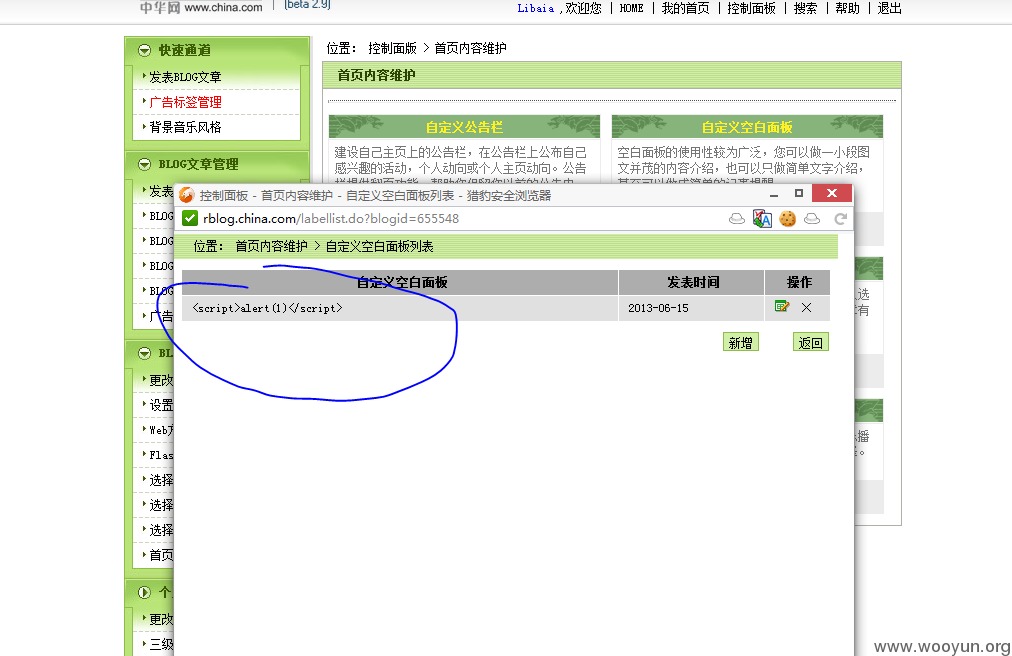1012x656 pixels.
Task: Open 我的首页 in top navigation
Action: click(685, 8)
